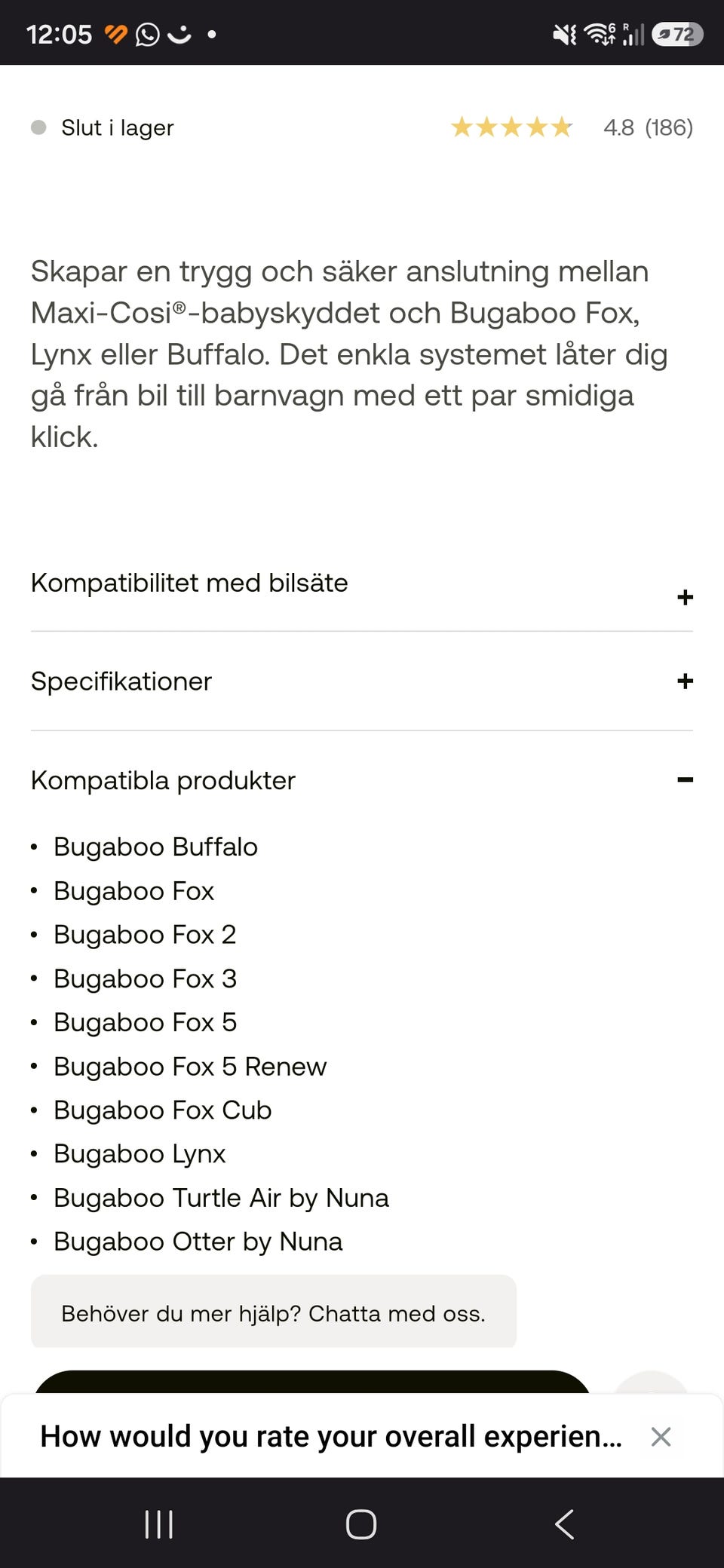Screen dimensions: 724x1568
Task: Tap the Slut i lager status dot
Action: pos(38,127)
